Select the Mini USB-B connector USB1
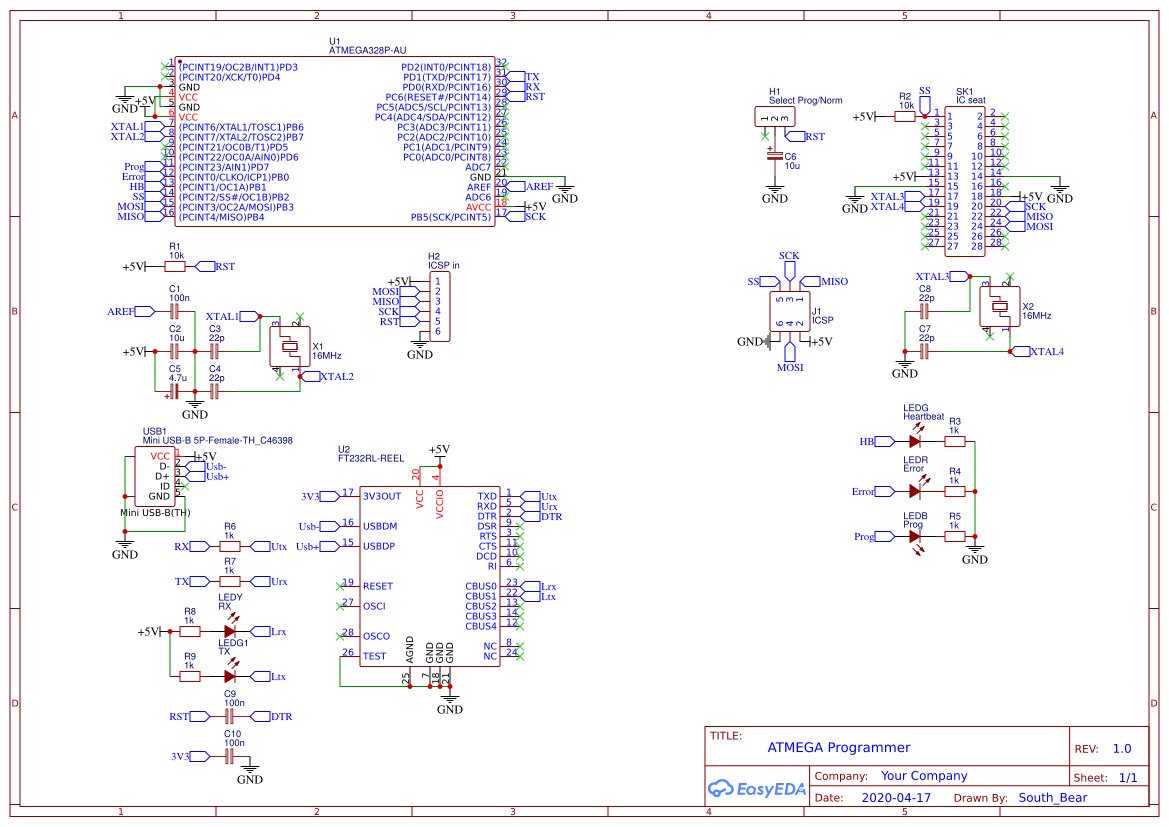This screenshot has width=1169, height=827. (x=155, y=475)
